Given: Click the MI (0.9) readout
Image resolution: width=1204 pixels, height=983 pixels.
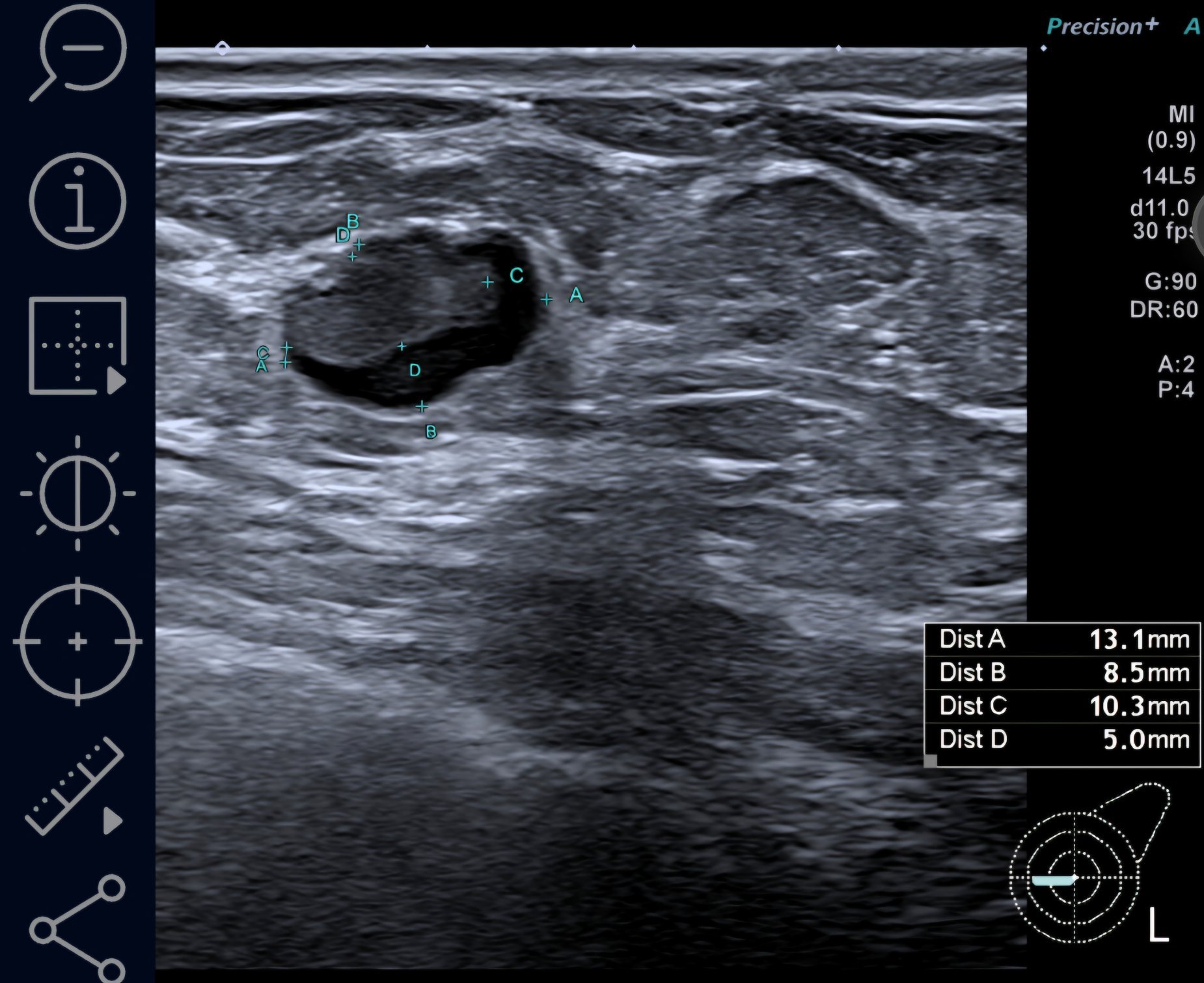Looking at the screenshot, I should click(x=1171, y=127).
